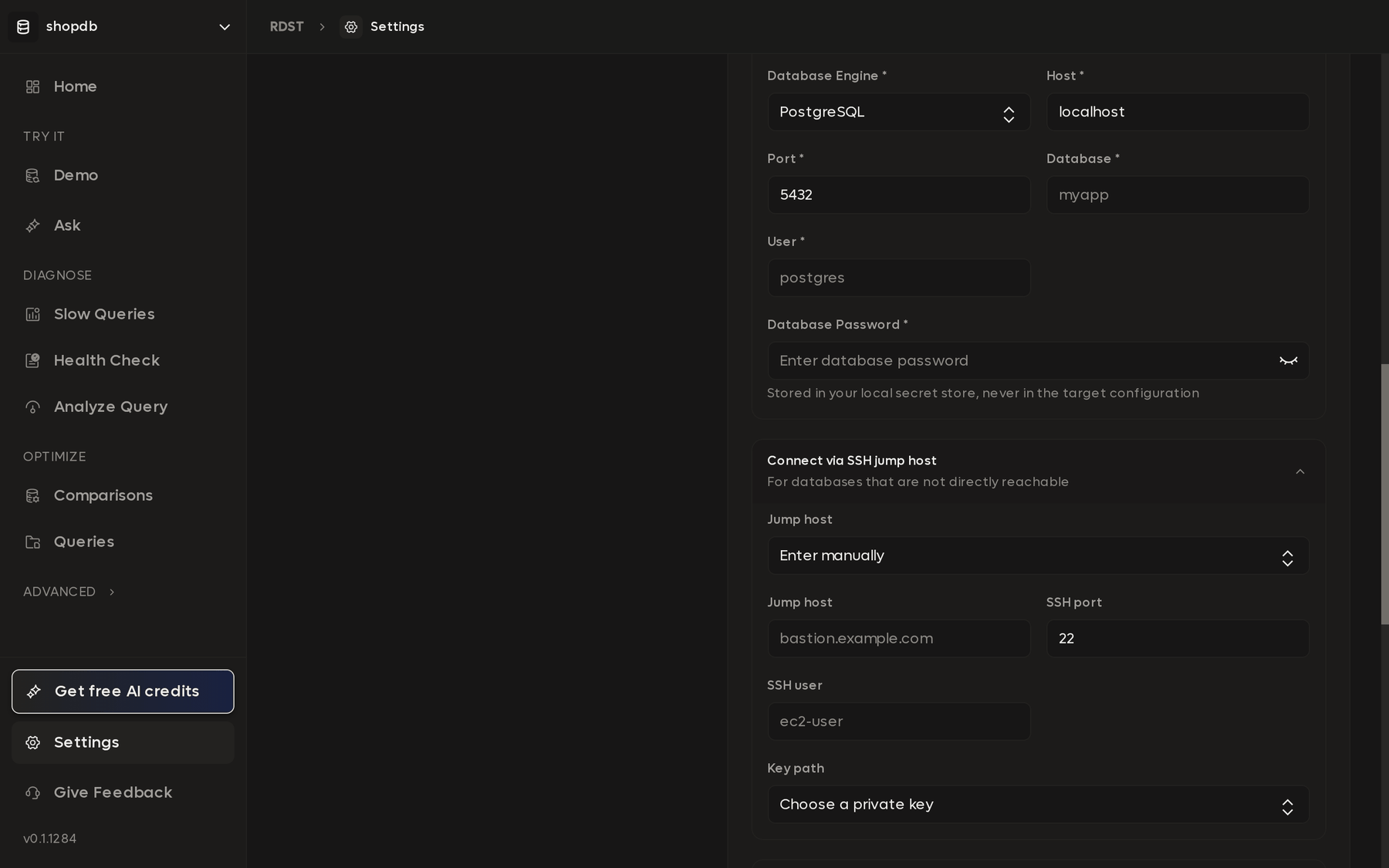Click the Health Check clipboard icon
This screenshot has width=1389, height=868.
[32, 361]
